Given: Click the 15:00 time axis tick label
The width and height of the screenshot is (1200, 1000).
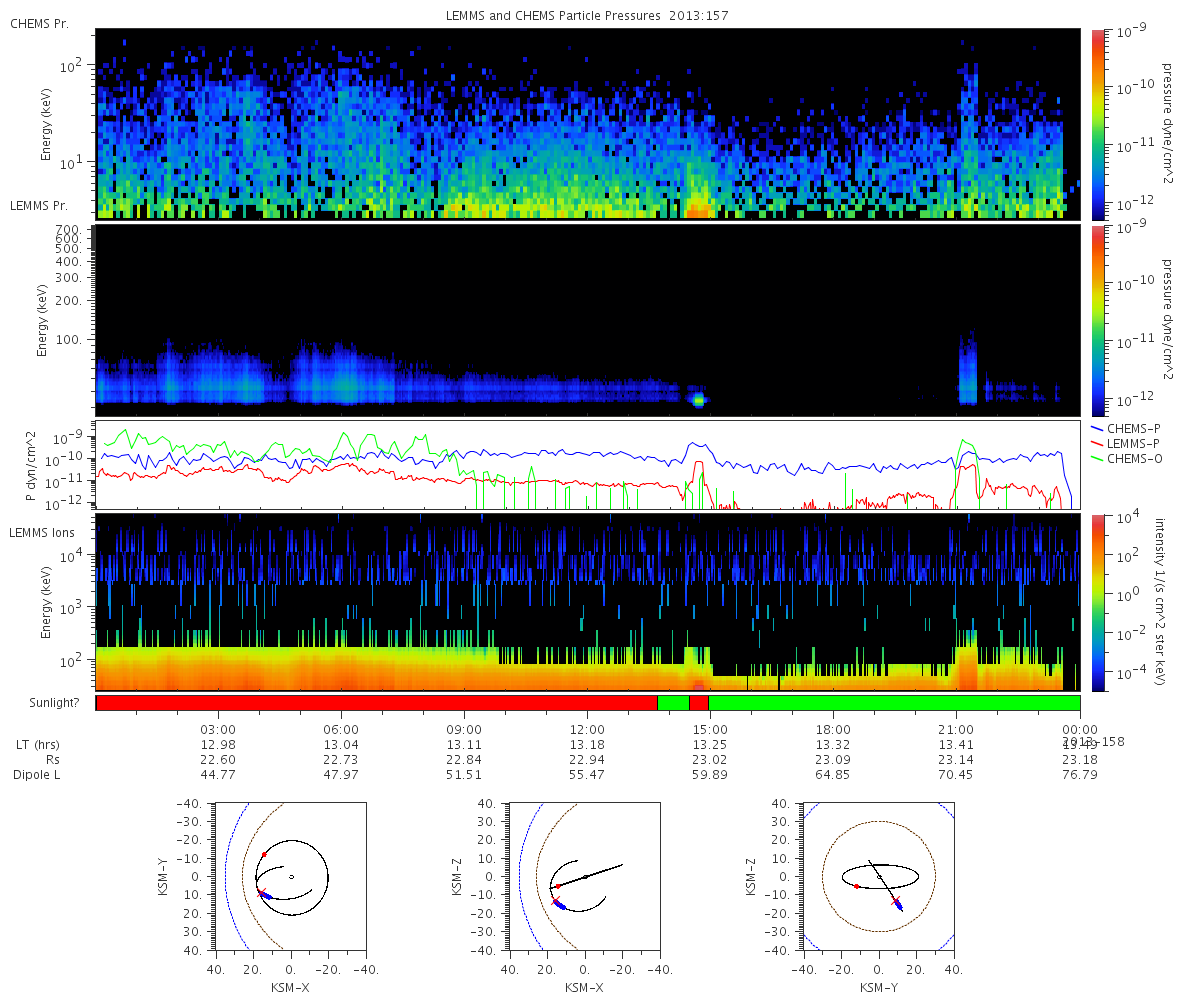Looking at the screenshot, I should click(x=710, y=729).
